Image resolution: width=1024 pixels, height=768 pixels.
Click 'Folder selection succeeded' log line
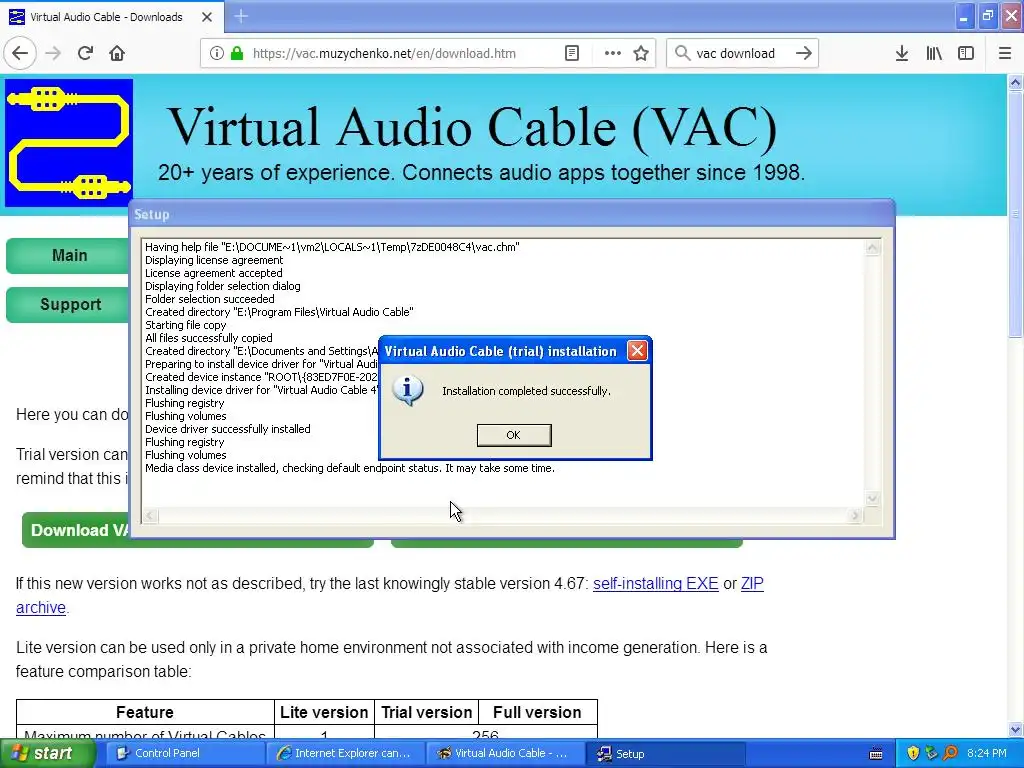(210, 299)
